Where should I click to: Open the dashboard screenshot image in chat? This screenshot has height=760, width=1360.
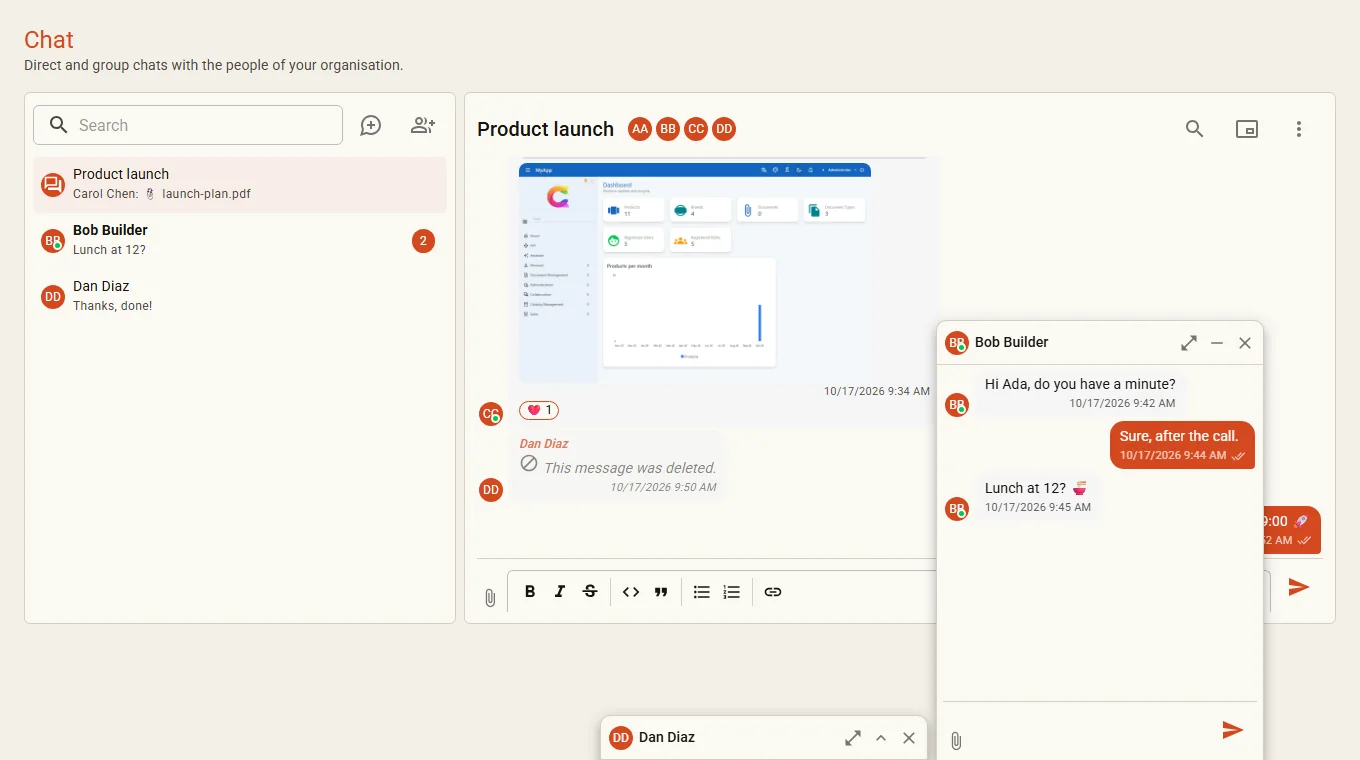point(695,273)
